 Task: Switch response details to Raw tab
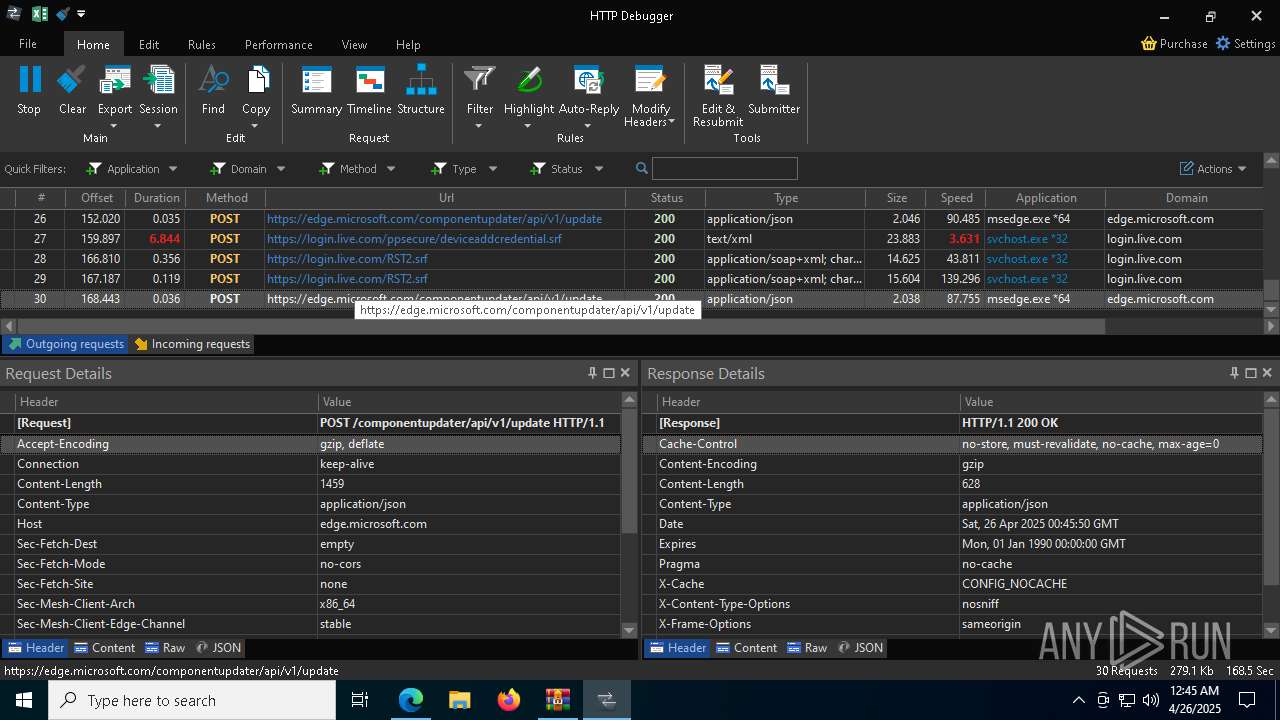pos(807,648)
